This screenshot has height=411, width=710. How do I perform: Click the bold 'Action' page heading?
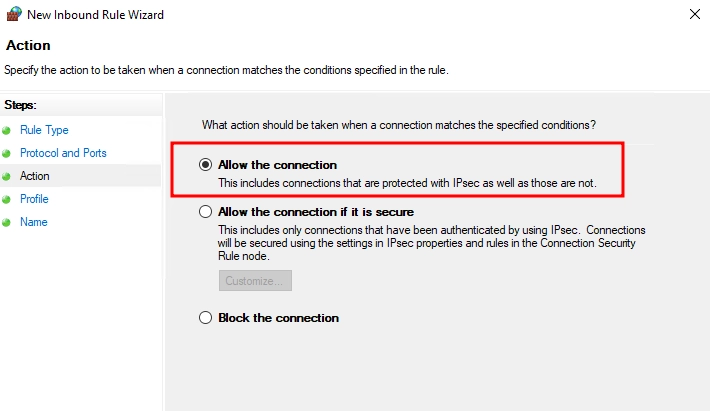click(x=28, y=46)
